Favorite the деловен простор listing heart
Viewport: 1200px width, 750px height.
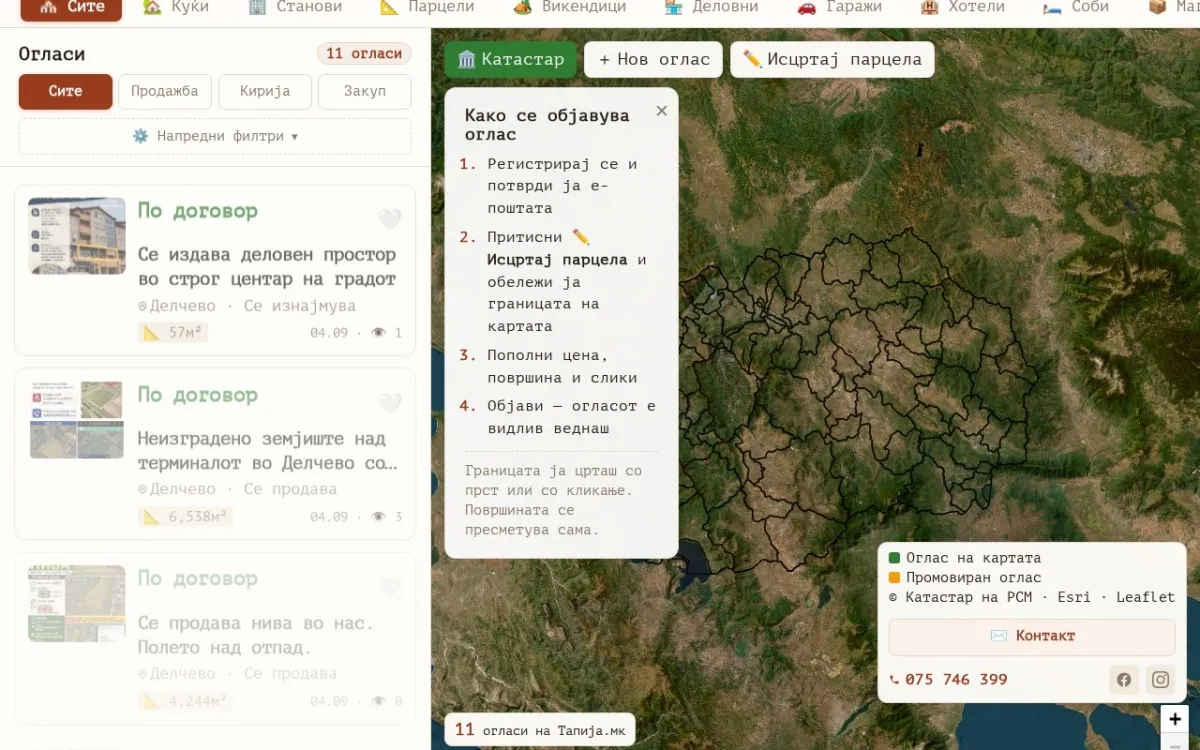click(x=389, y=219)
